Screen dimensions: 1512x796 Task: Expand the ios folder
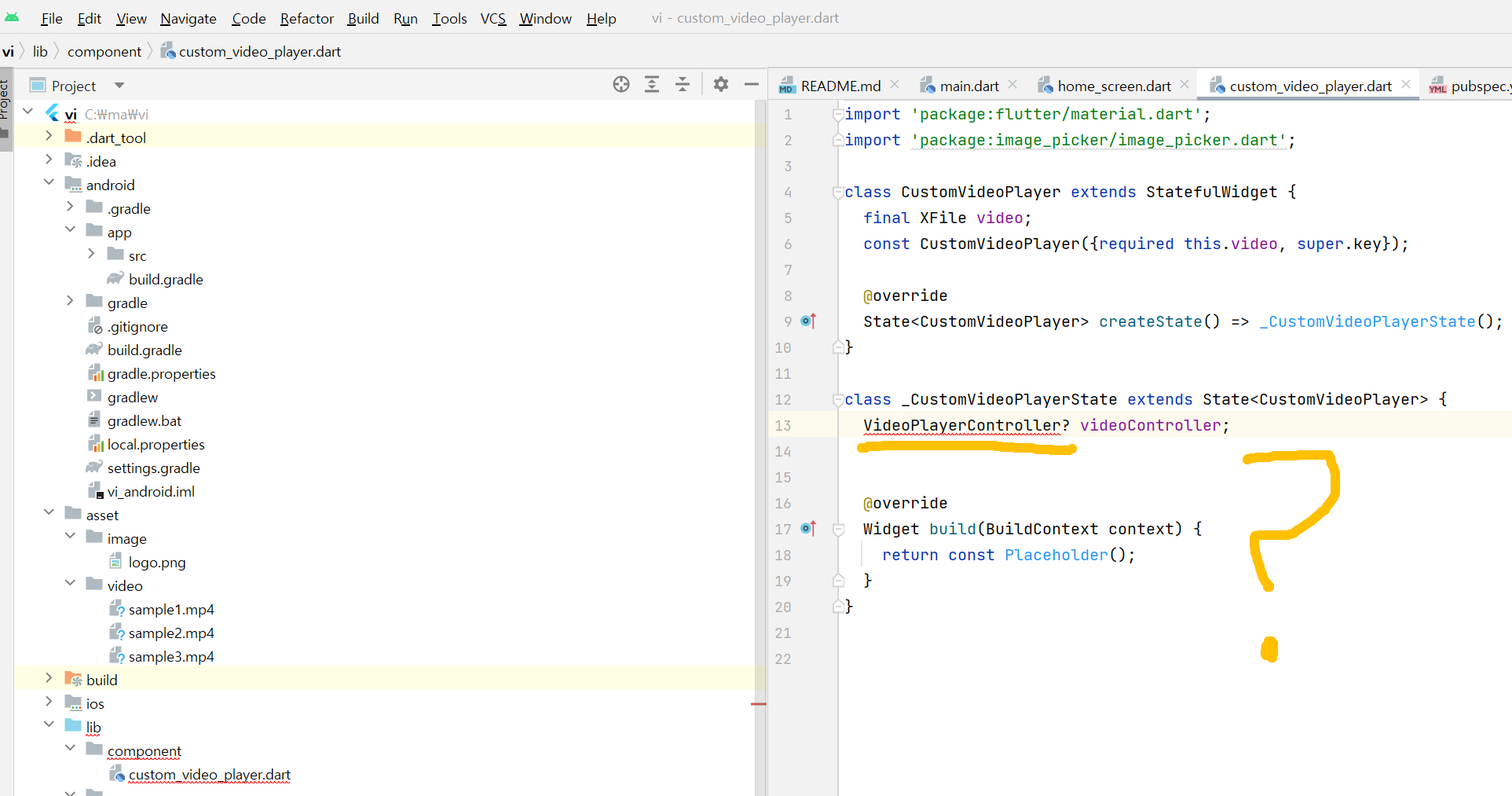[49, 702]
